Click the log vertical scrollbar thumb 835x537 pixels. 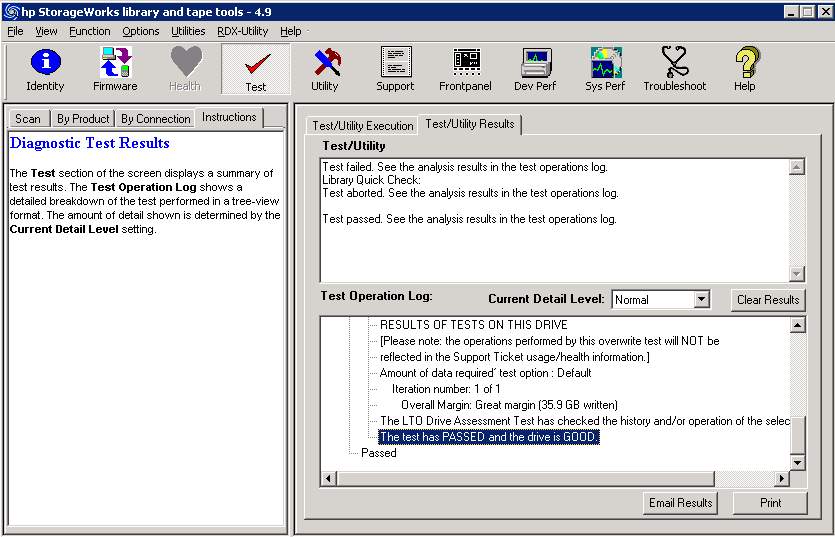pos(797,435)
